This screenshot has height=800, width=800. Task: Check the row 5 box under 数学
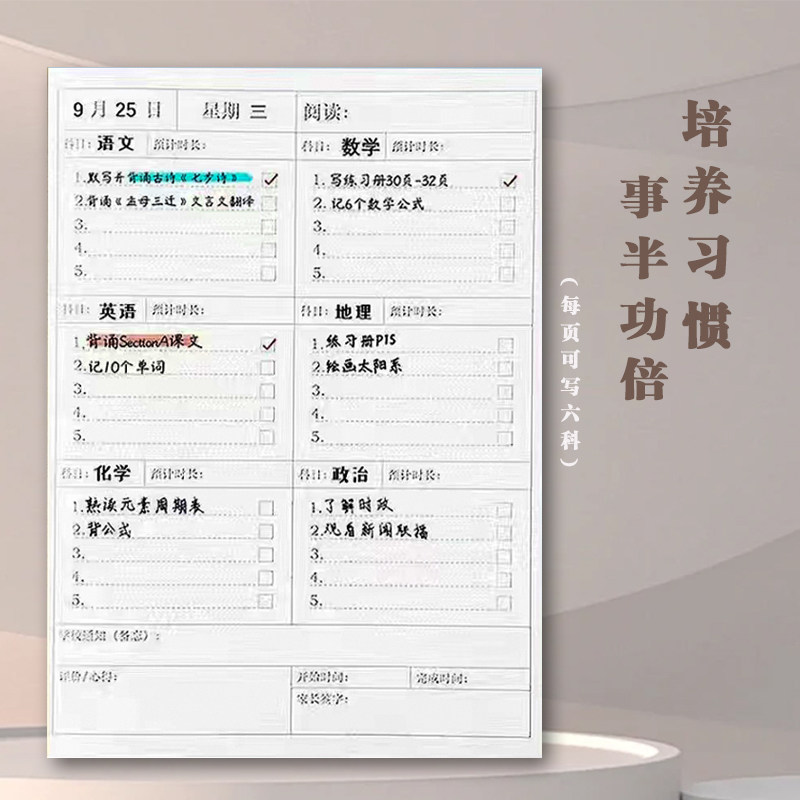tap(507, 274)
